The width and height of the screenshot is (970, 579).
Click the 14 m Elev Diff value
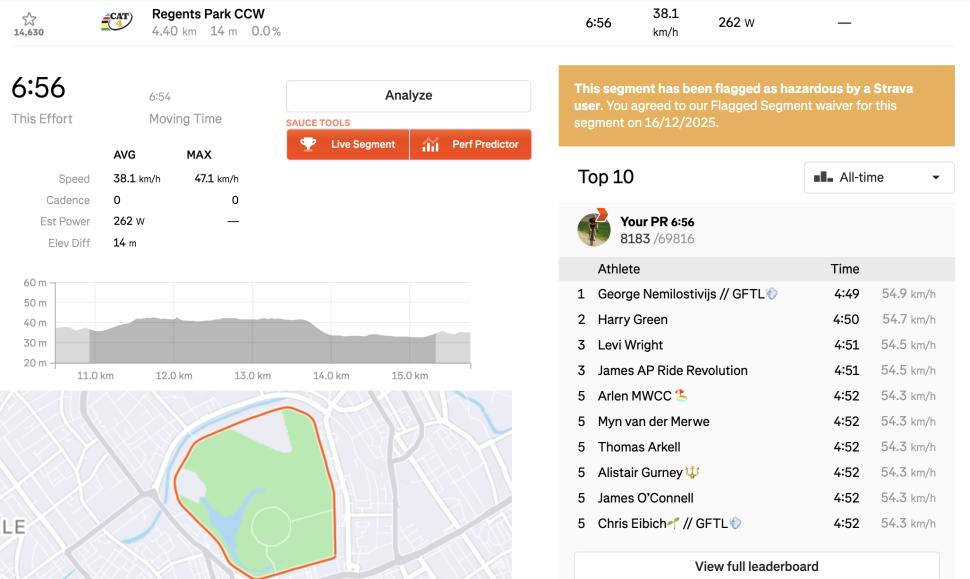[x=124, y=242]
